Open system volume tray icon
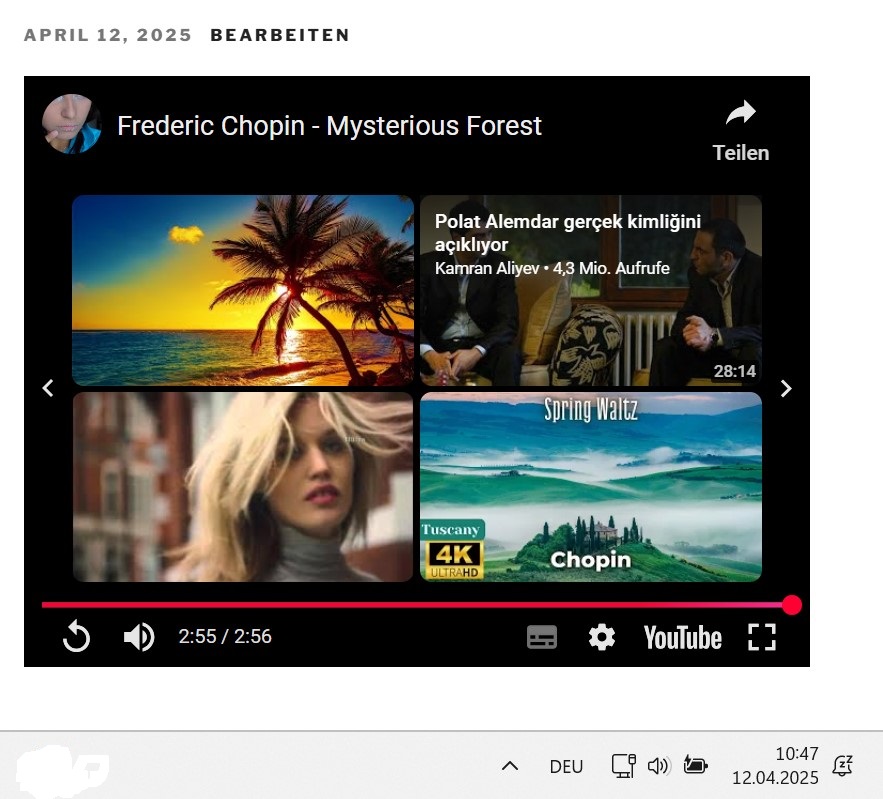883x799 pixels. coord(658,766)
